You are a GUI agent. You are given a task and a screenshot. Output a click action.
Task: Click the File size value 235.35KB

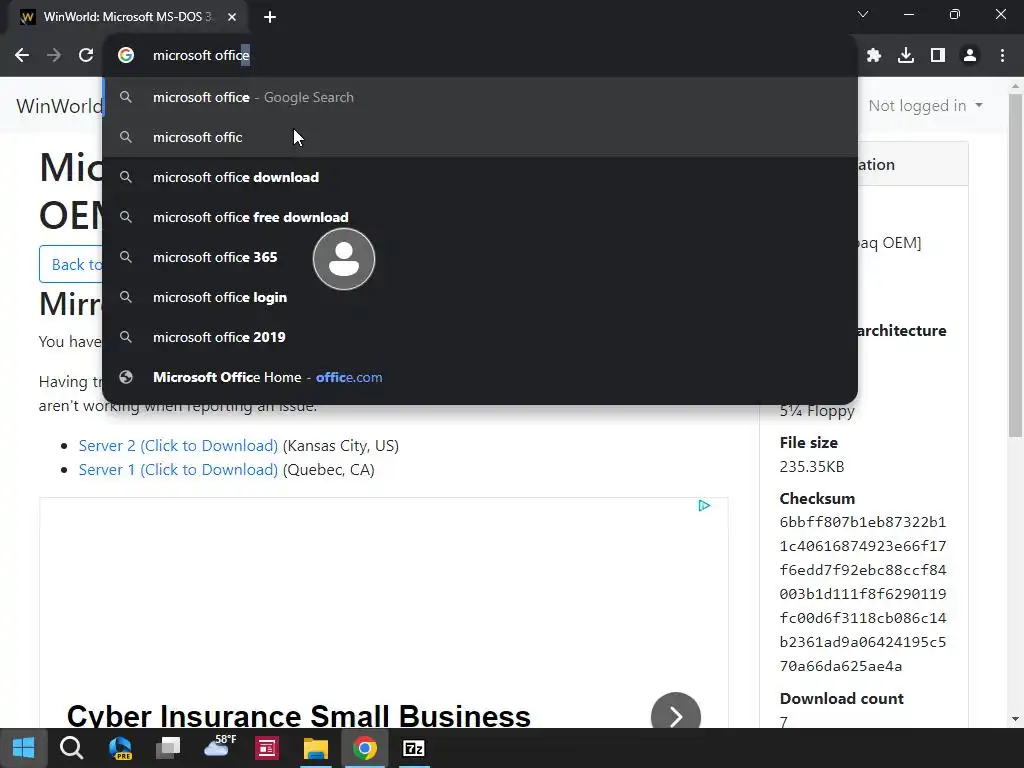coord(812,467)
